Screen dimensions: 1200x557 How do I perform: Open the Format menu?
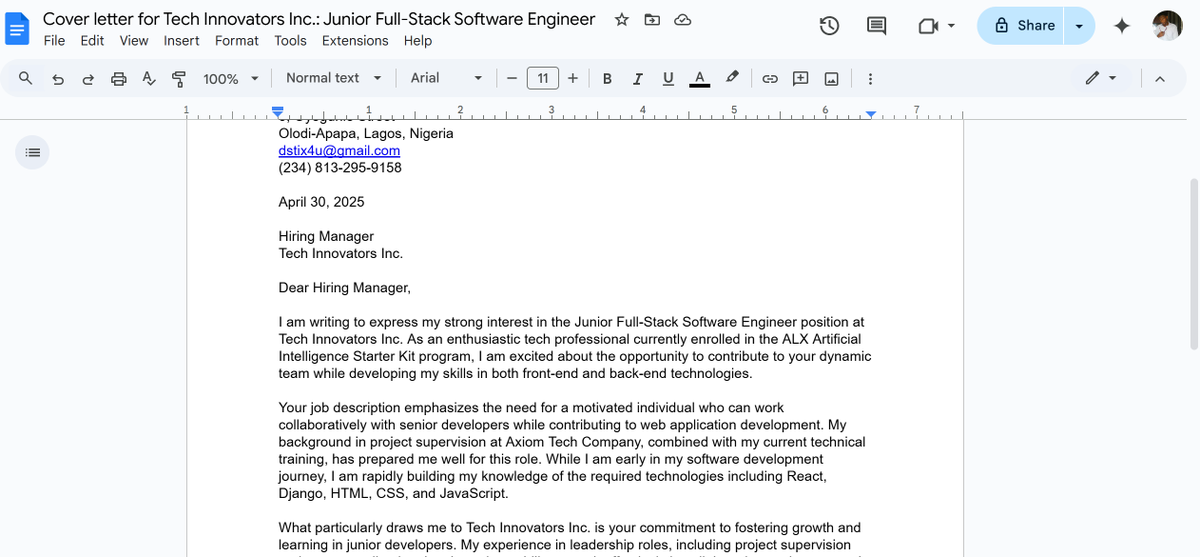[x=237, y=40]
